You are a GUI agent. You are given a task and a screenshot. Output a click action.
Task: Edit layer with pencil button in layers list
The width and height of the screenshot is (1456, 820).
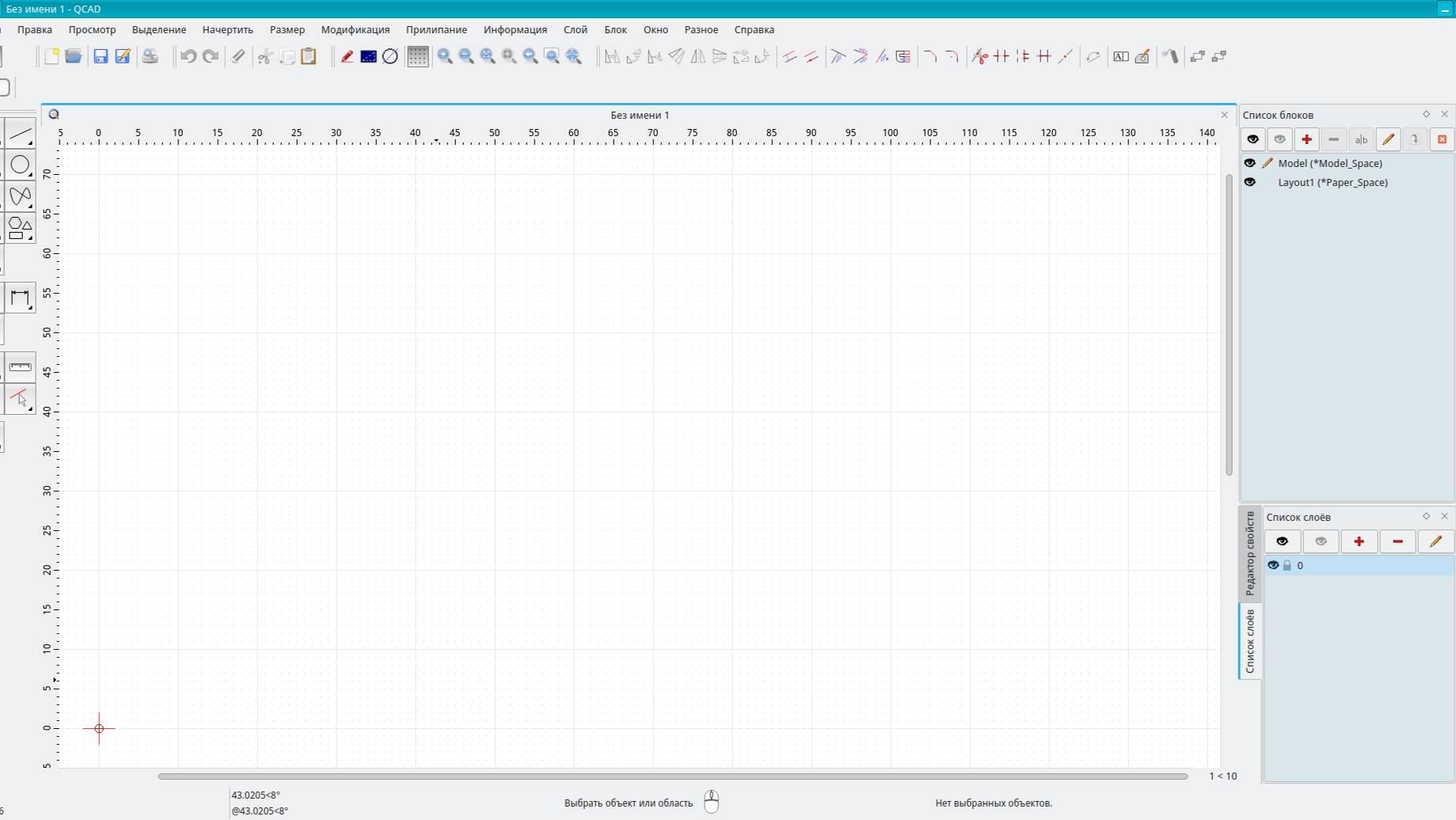click(x=1435, y=541)
